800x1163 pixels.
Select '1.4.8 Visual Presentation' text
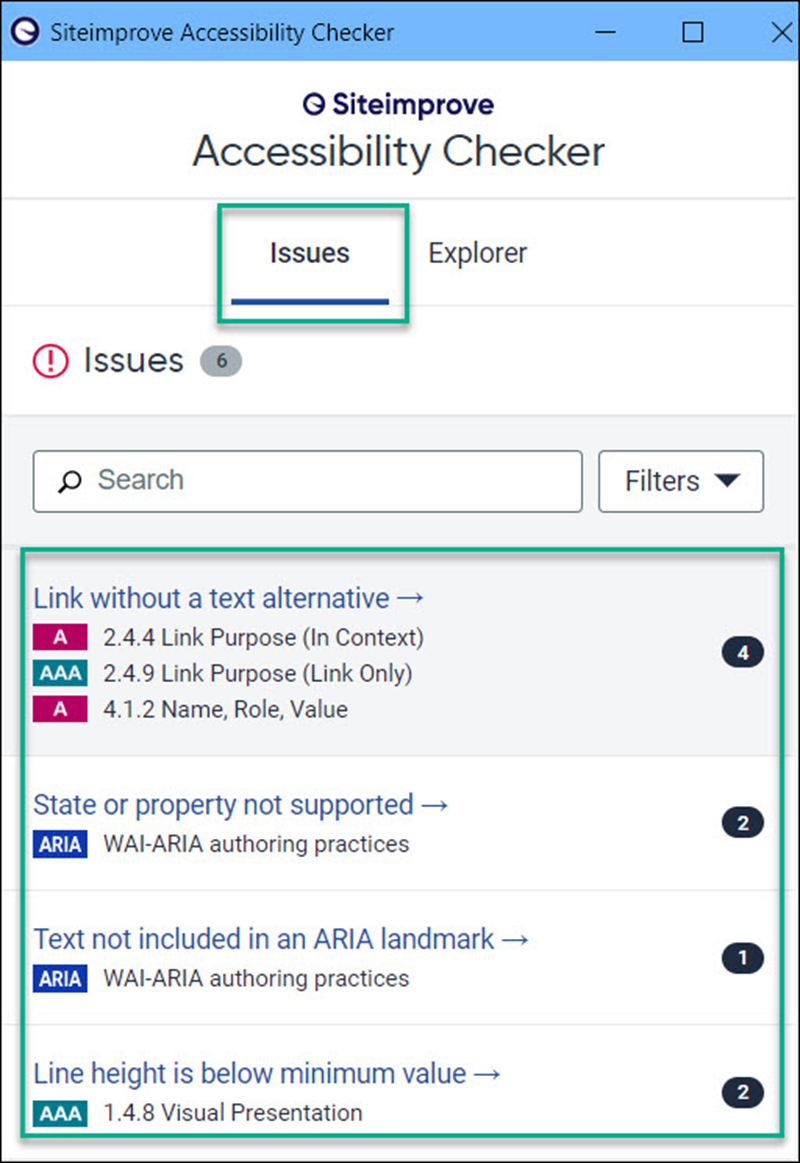(233, 1113)
